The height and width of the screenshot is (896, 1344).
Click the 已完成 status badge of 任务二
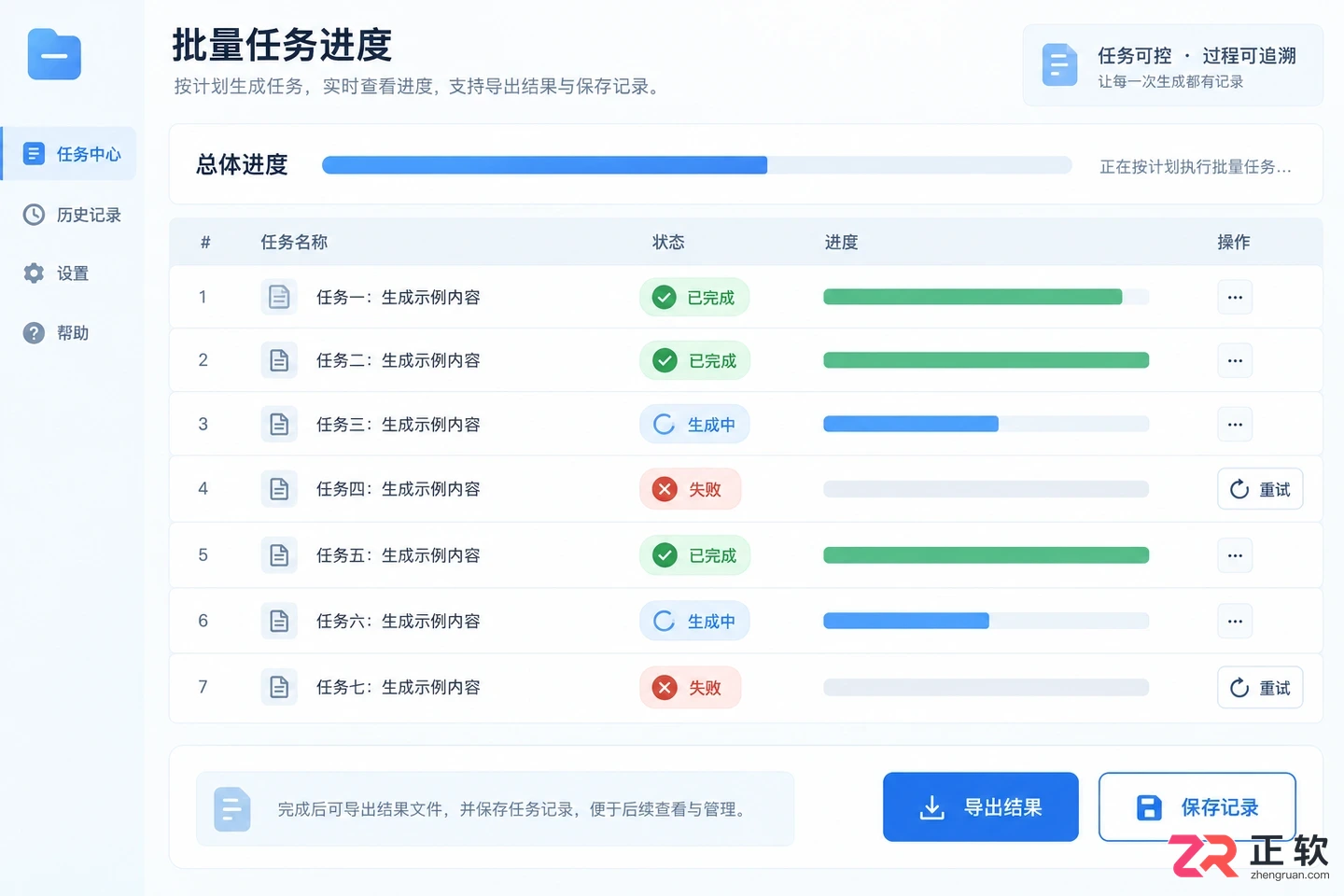click(x=694, y=360)
